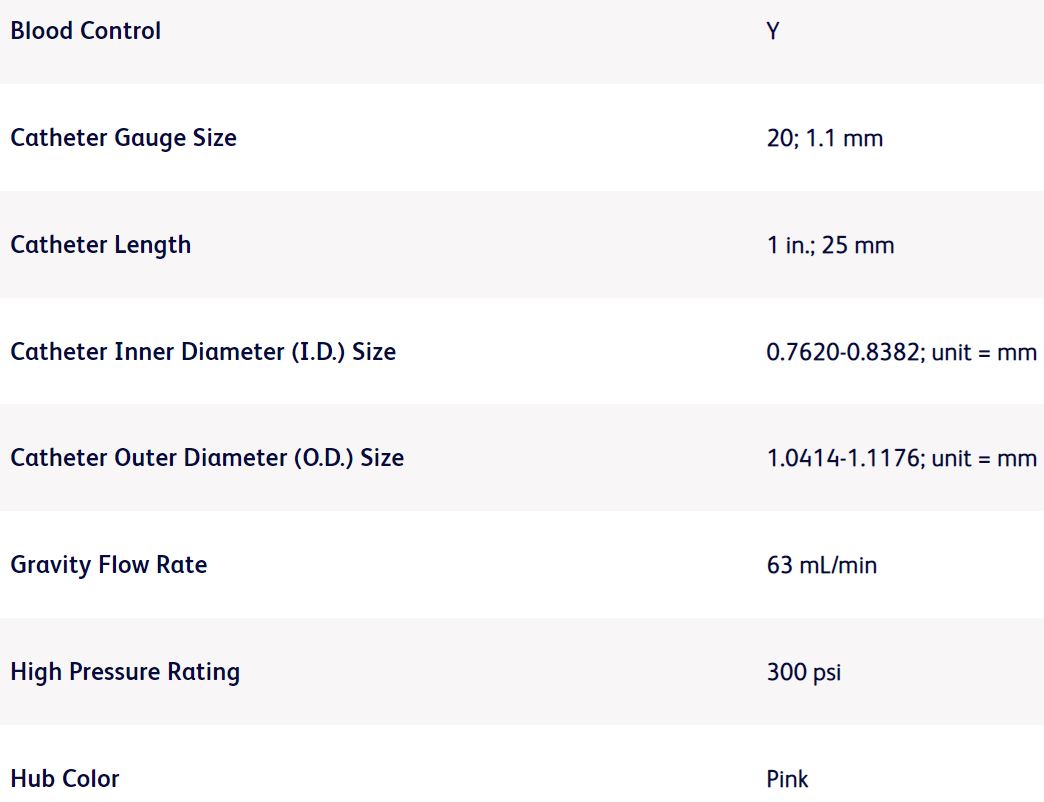Click the Catheter Length label

pyautogui.click(x=100, y=245)
